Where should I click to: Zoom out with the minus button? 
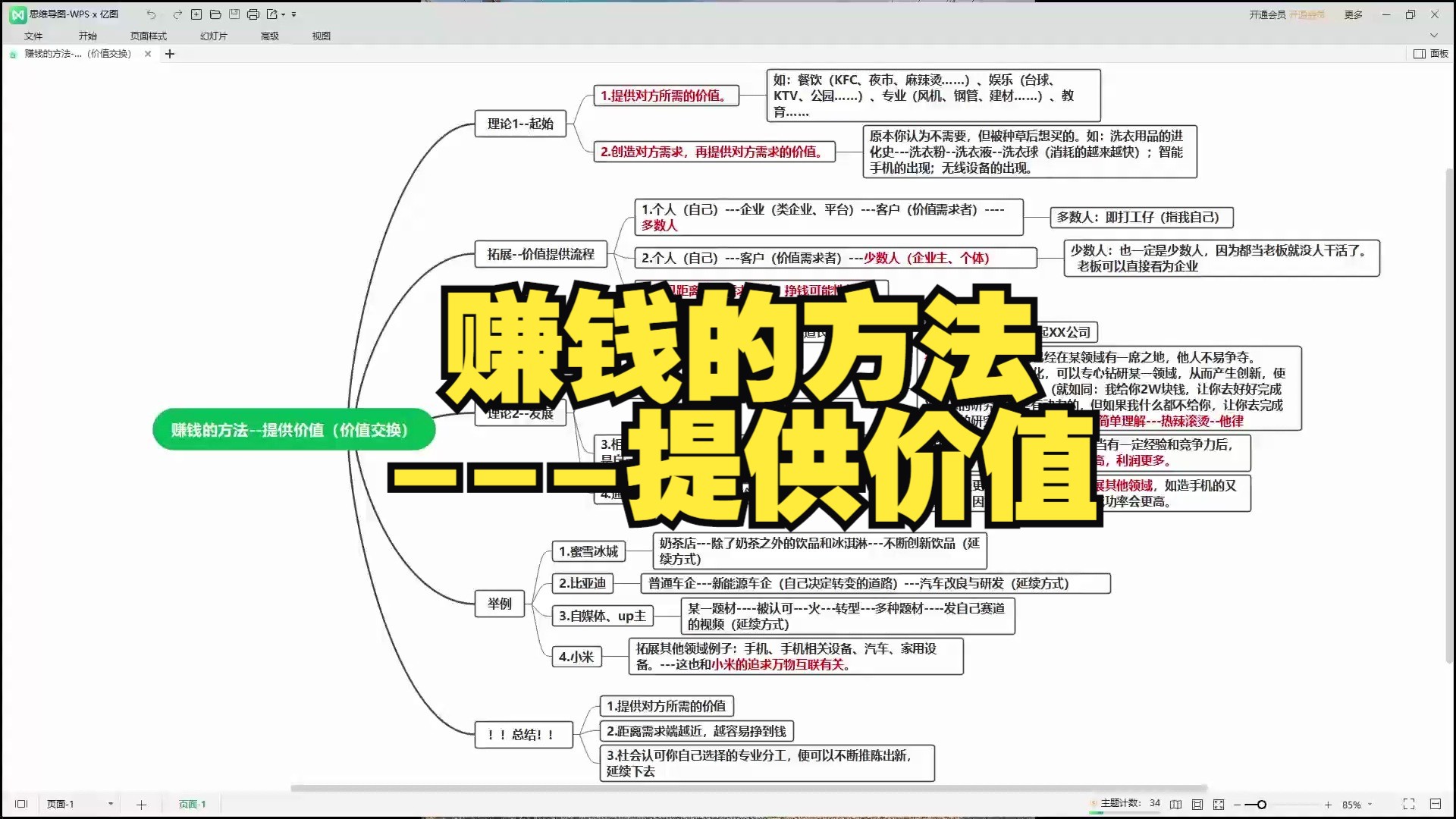pyautogui.click(x=1238, y=805)
